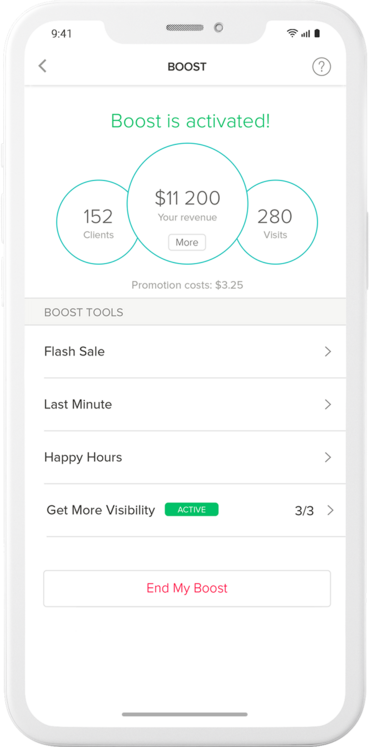Open the Happy Hours chevron arrow

click(328, 457)
